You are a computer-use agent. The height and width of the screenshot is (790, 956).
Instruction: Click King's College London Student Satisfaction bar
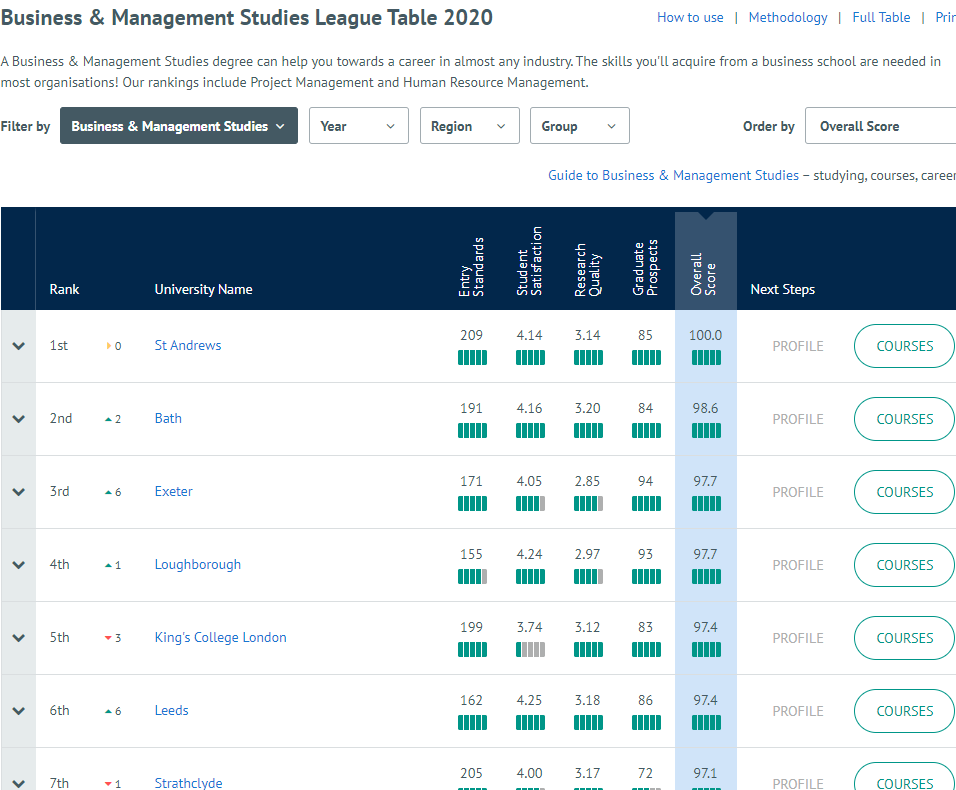pyautogui.click(x=530, y=650)
